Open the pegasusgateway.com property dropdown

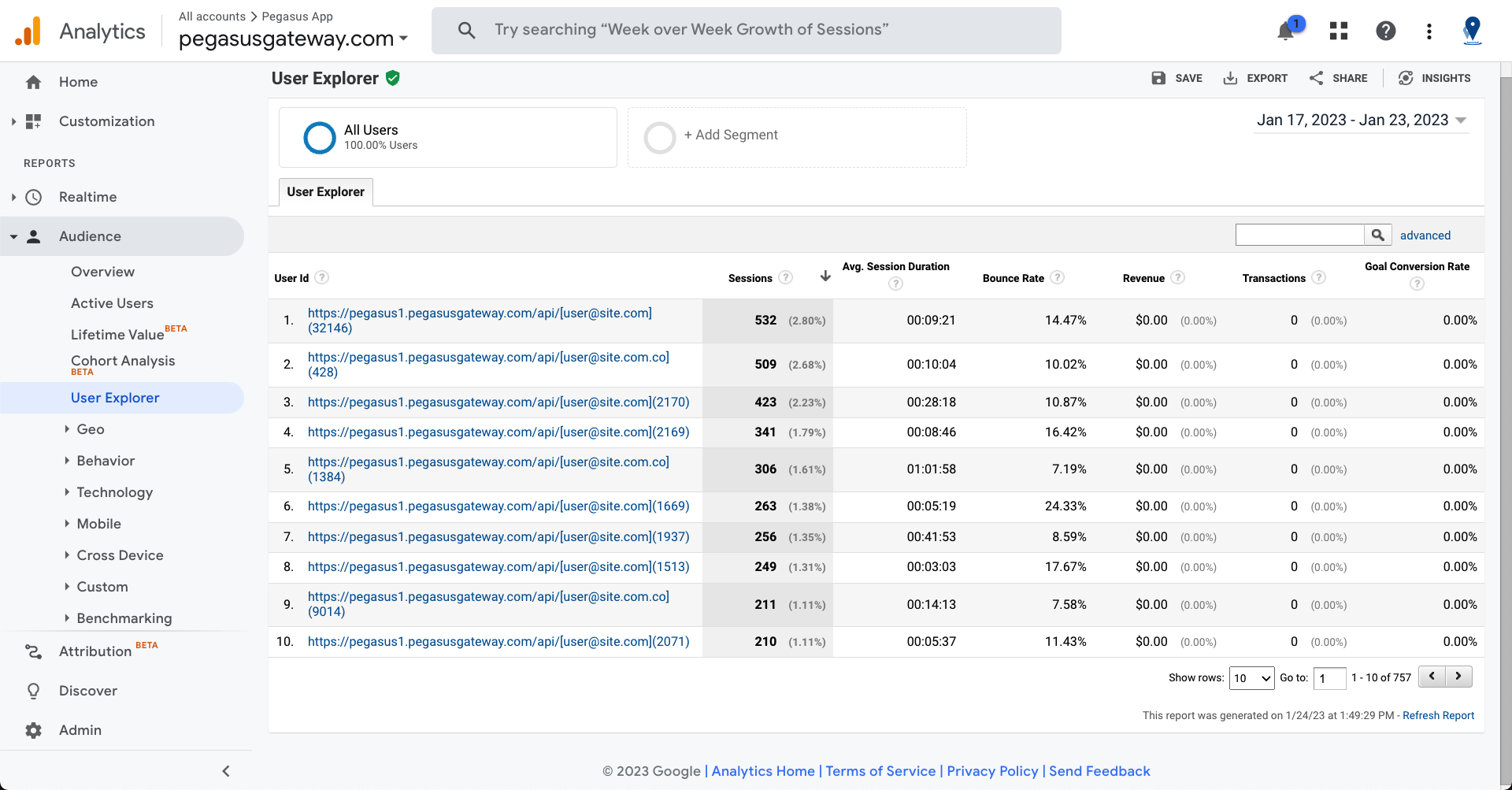pos(293,39)
